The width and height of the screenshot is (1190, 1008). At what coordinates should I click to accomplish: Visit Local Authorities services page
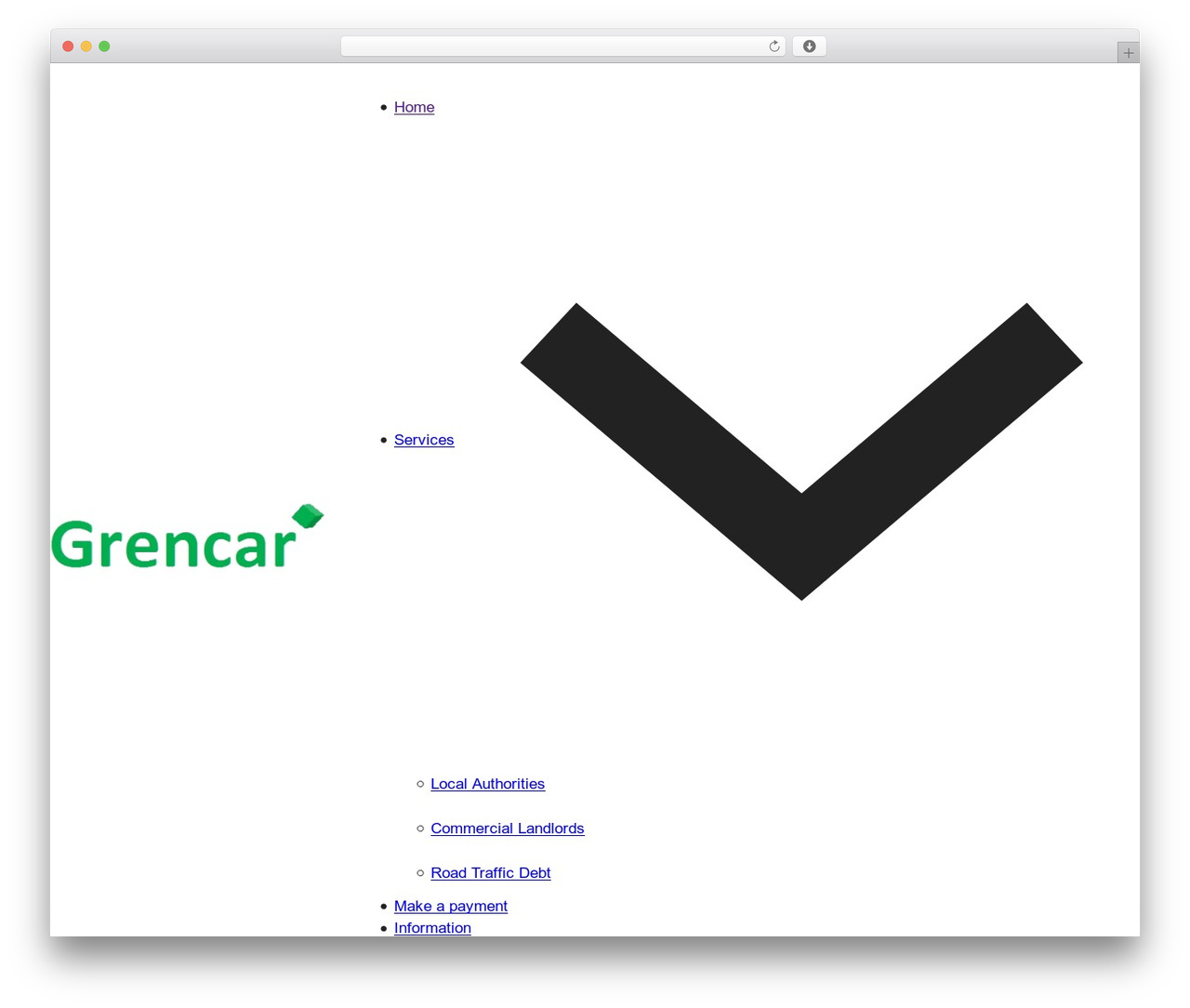pos(487,784)
